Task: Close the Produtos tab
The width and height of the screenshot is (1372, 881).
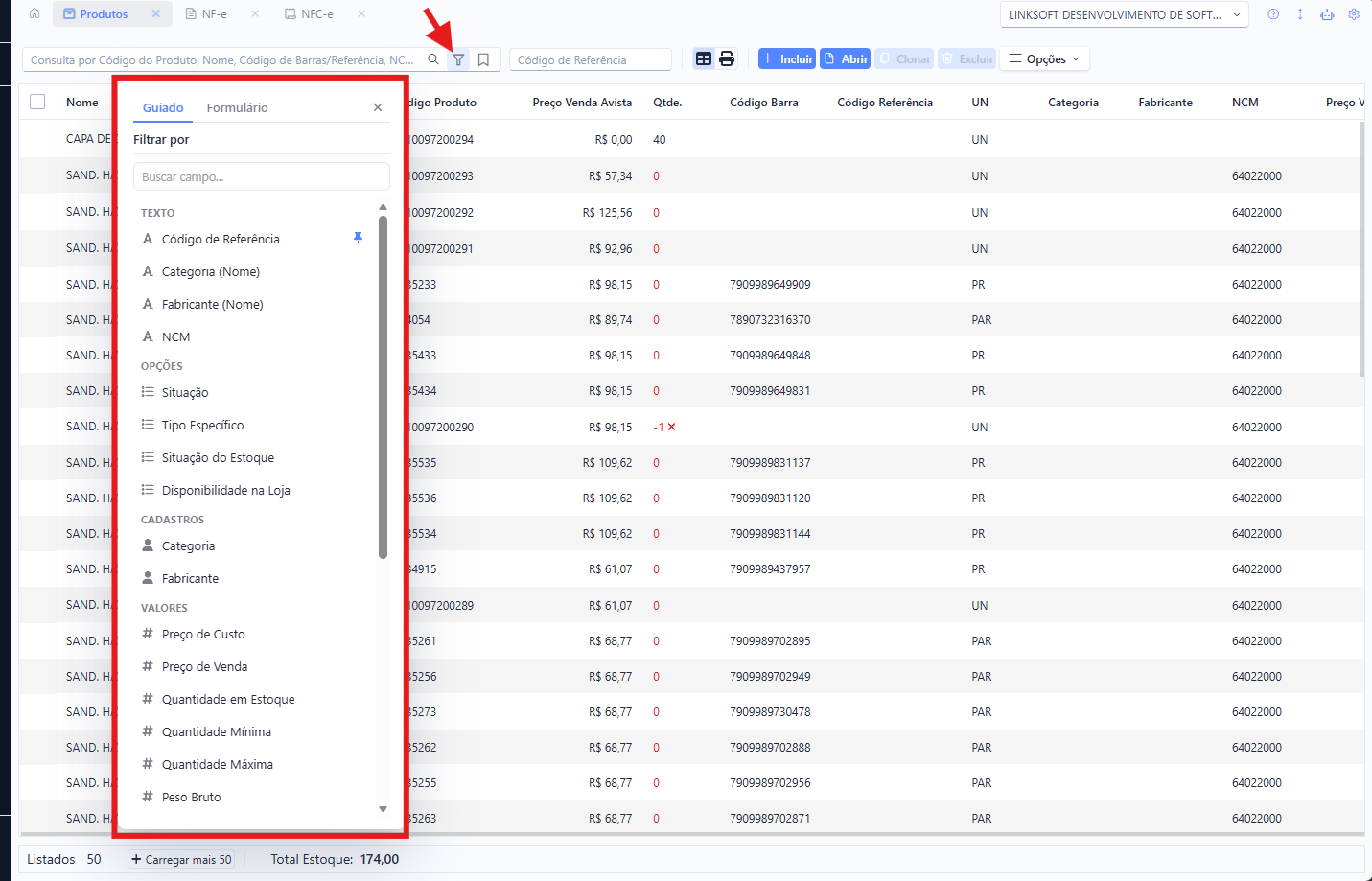Action: pos(156,13)
